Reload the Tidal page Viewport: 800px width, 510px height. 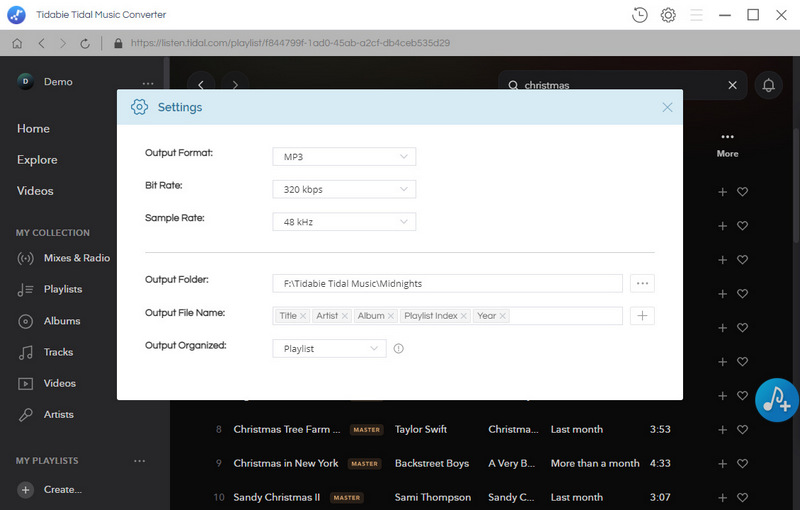pyautogui.click(x=85, y=43)
